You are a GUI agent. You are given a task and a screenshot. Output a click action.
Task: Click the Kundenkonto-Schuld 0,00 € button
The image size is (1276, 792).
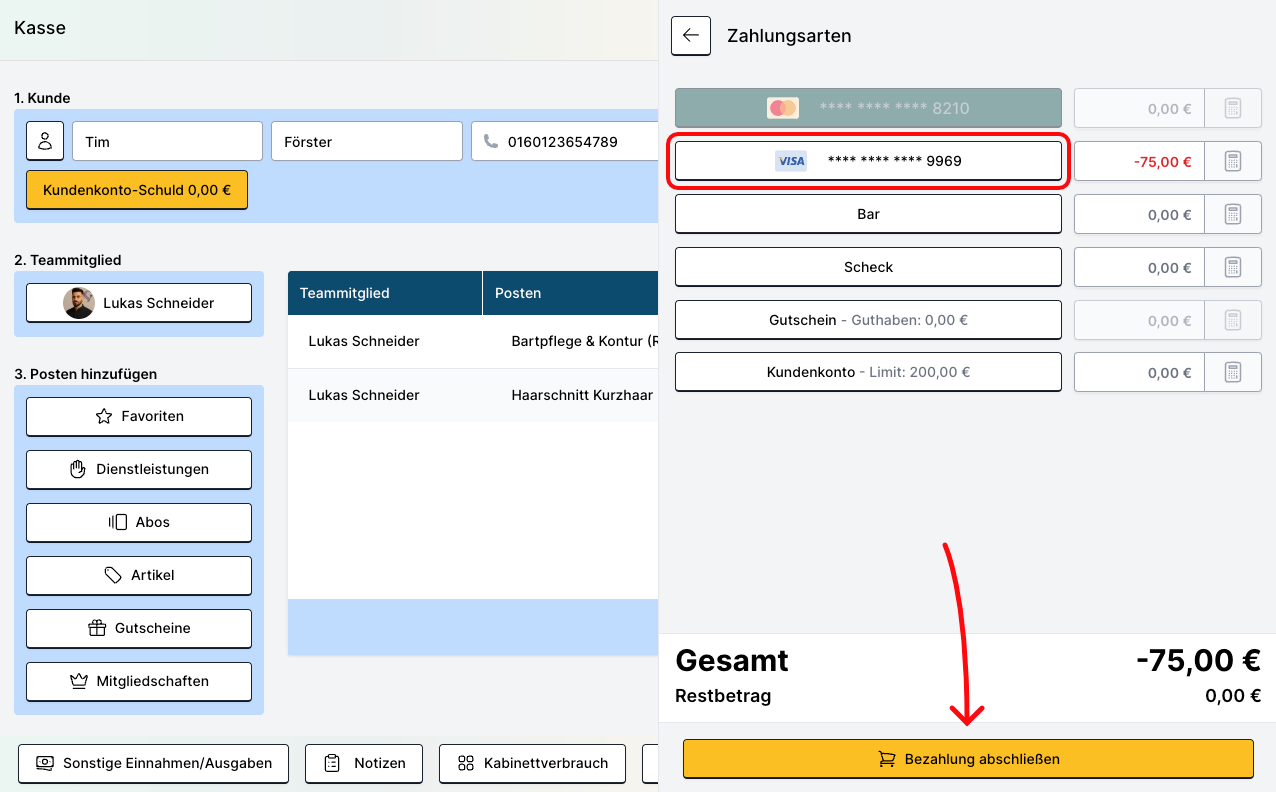coord(137,189)
